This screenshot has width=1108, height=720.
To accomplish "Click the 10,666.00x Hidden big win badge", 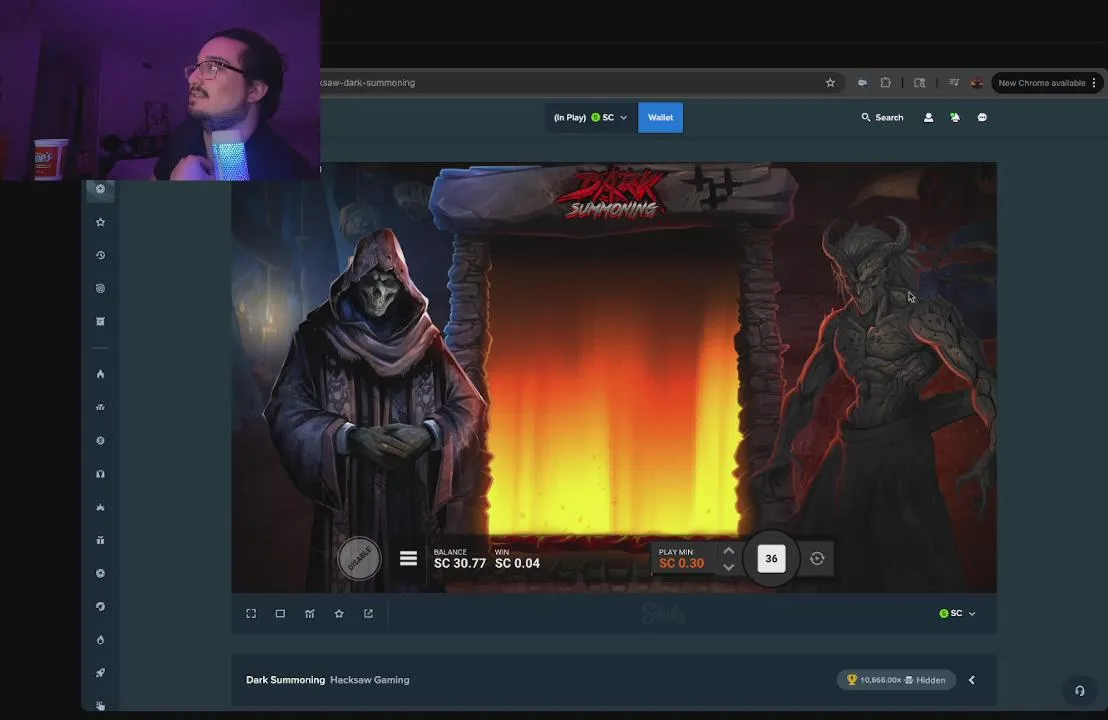I will 896,680.
